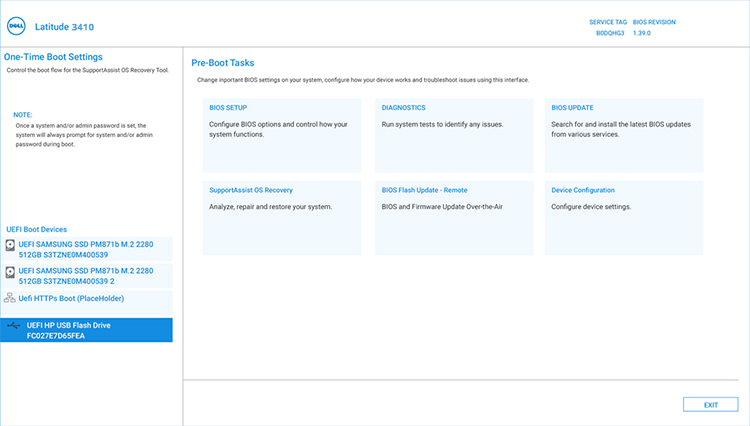
Task: Open the BIOS UPDATE tile
Action: [x=624, y=135]
